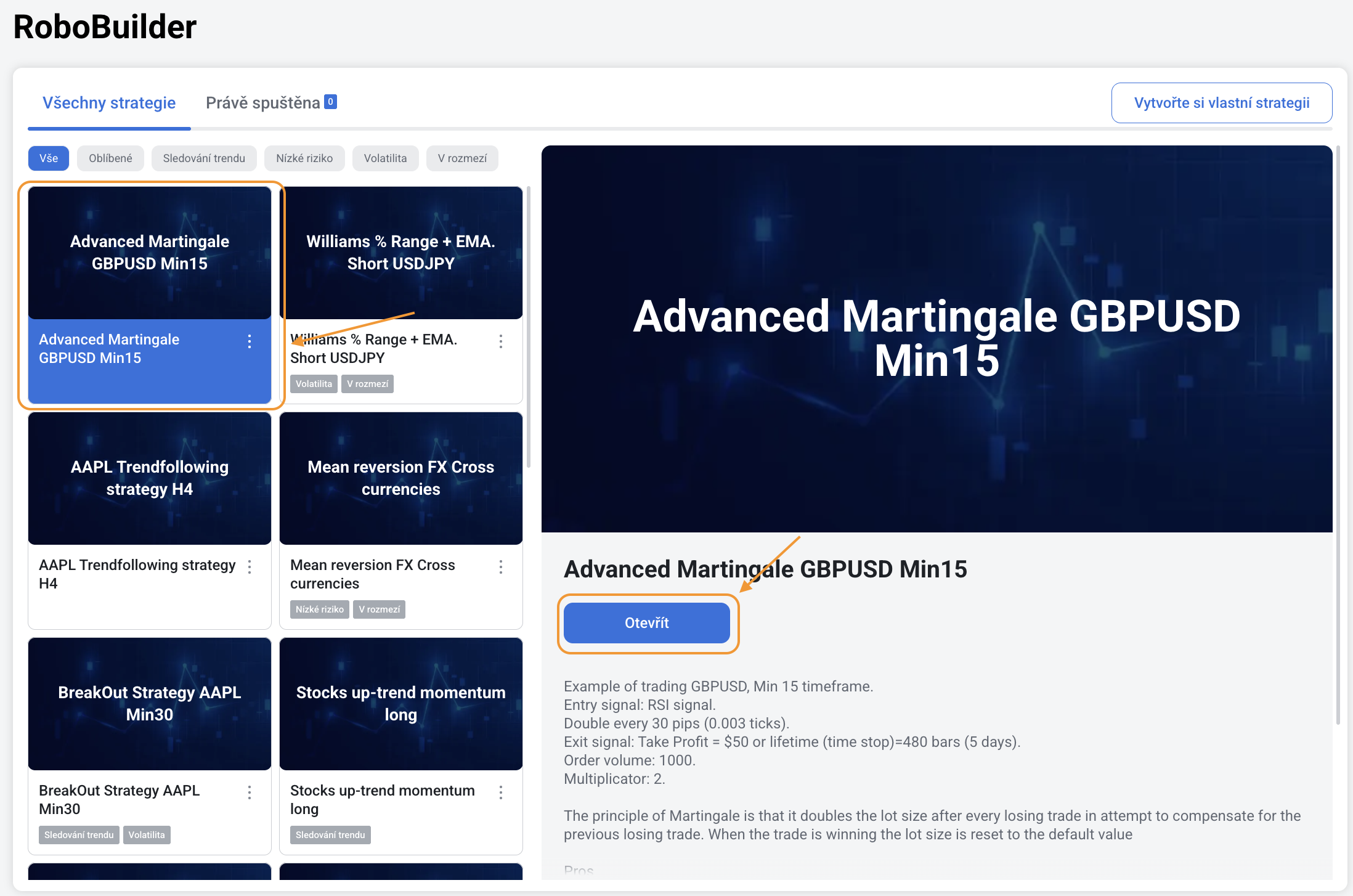The image size is (1353, 896).
Task: Enable the Sledování trendu filter
Action: (204, 158)
